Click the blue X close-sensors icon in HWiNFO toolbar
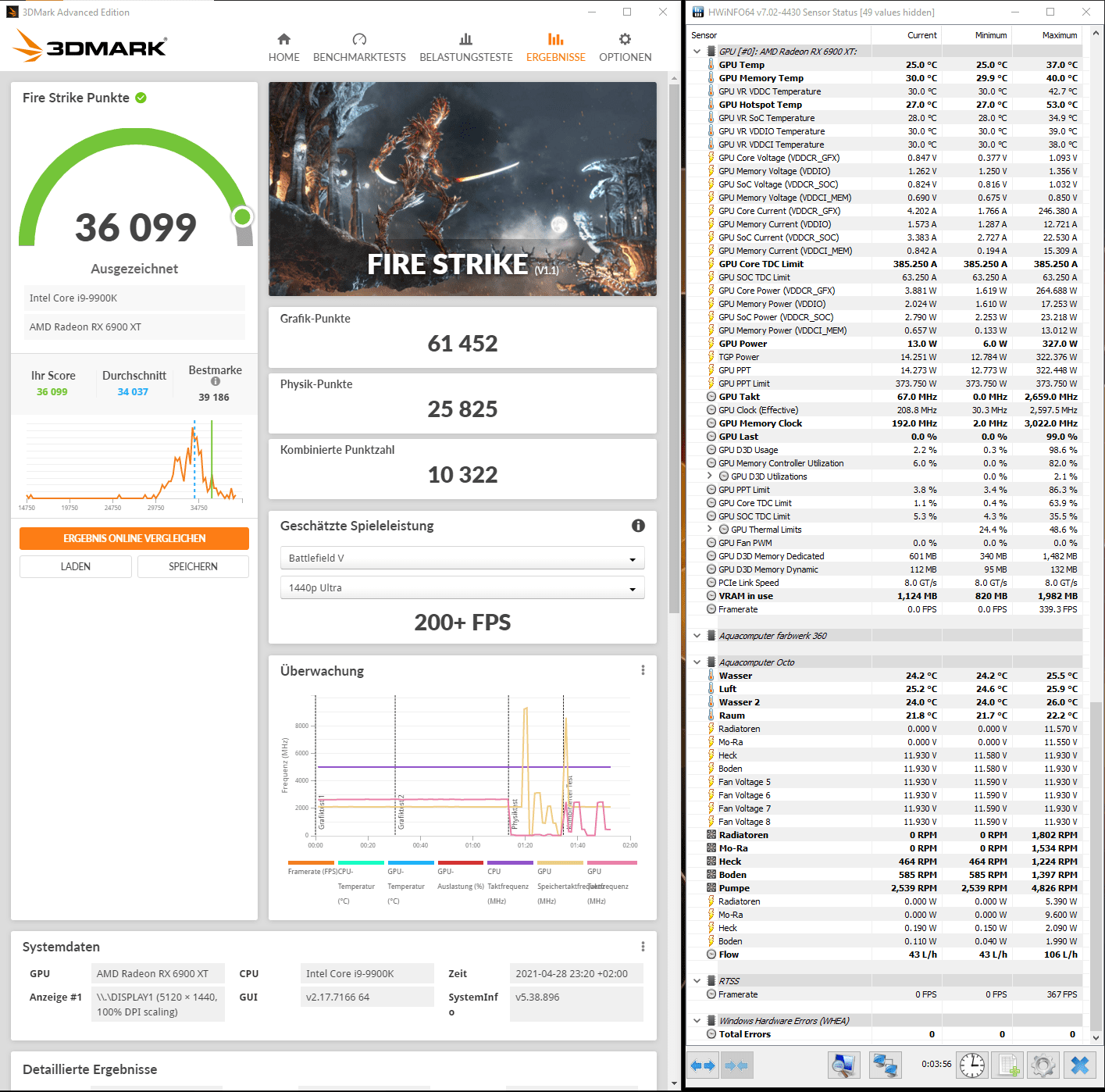1105x1092 pixels. [1080, 1065]
